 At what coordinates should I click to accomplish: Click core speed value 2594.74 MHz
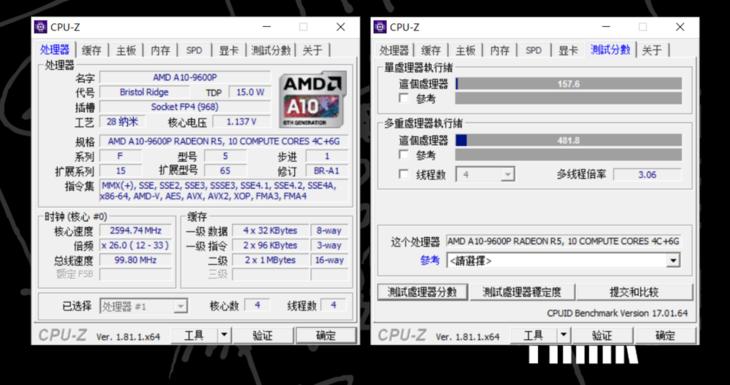pos(135,230)
